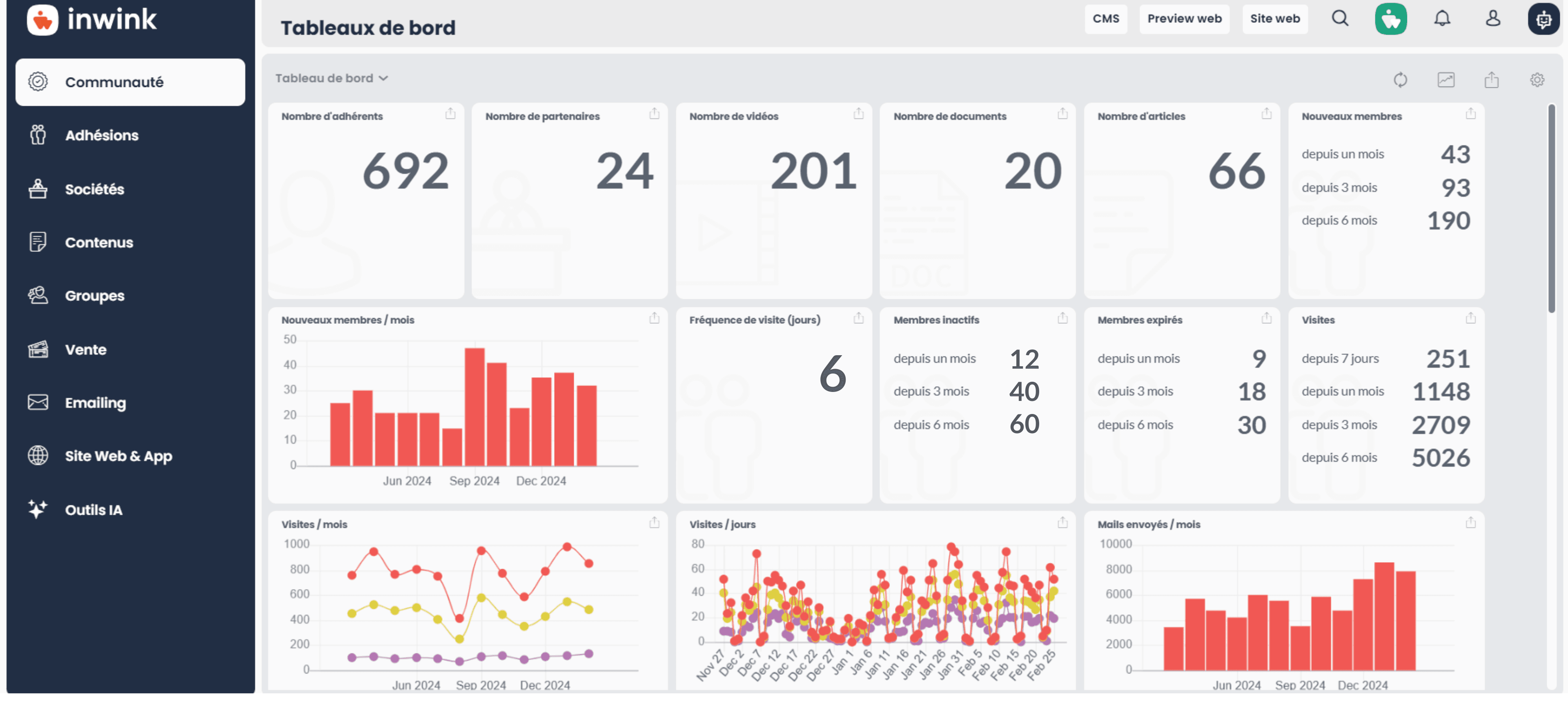This screenshot has height=701, width=1568.
Task: Export the Membres inactifs widget
Action: tap(1062, 318)
